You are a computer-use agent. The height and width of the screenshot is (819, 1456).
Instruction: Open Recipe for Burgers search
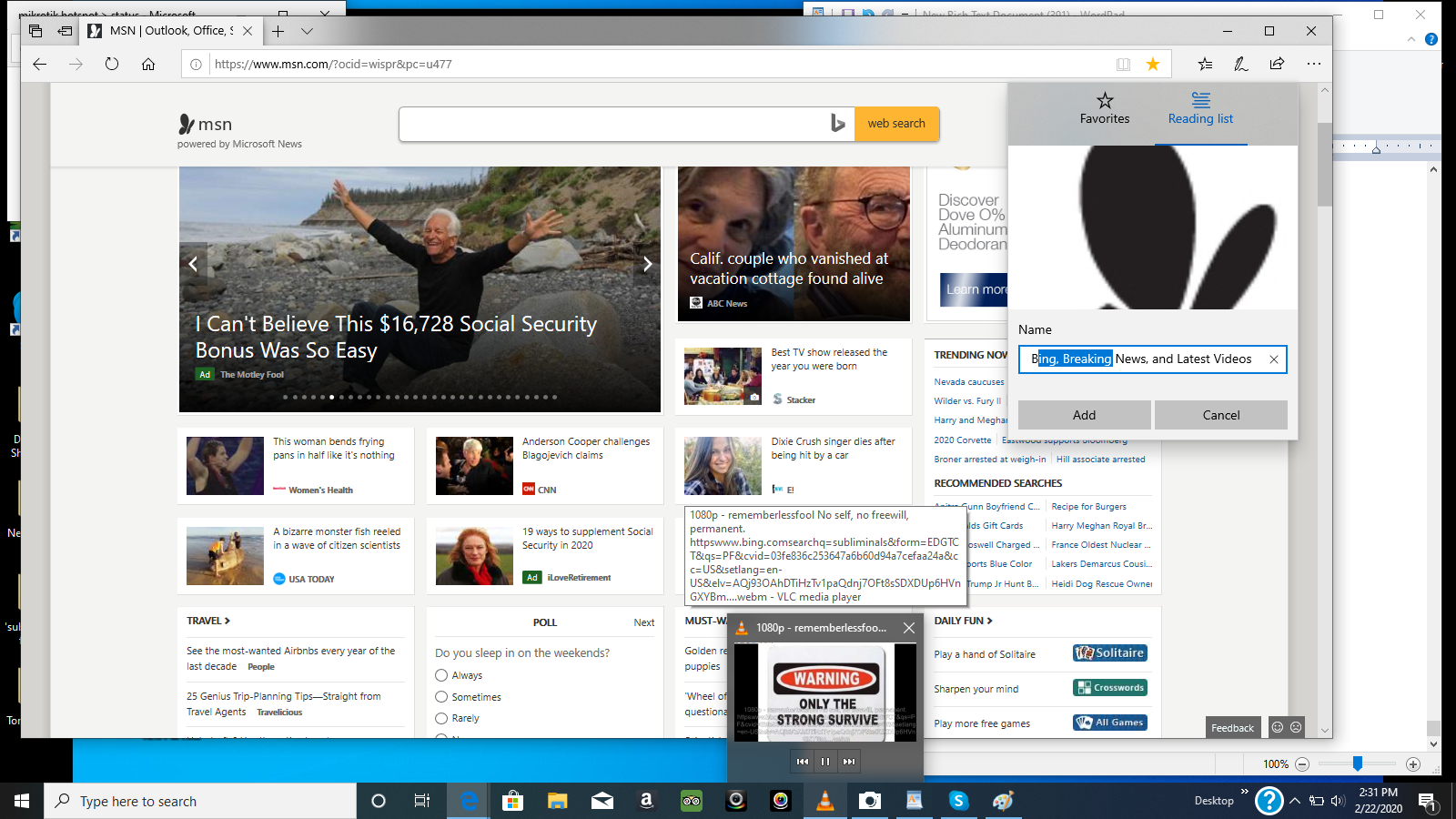click(x=1088, y=507)
